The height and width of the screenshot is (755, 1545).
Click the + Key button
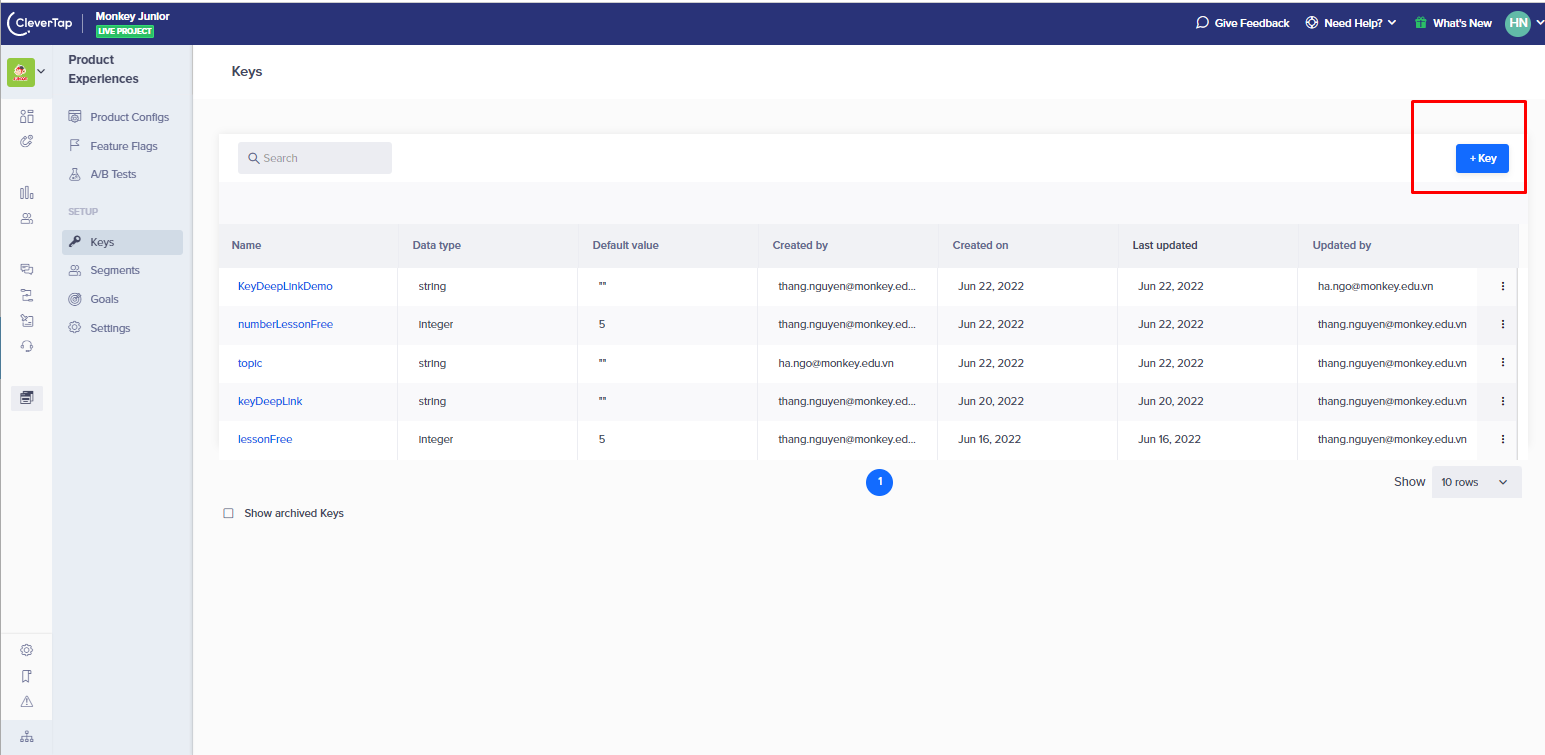[1482, 158]
